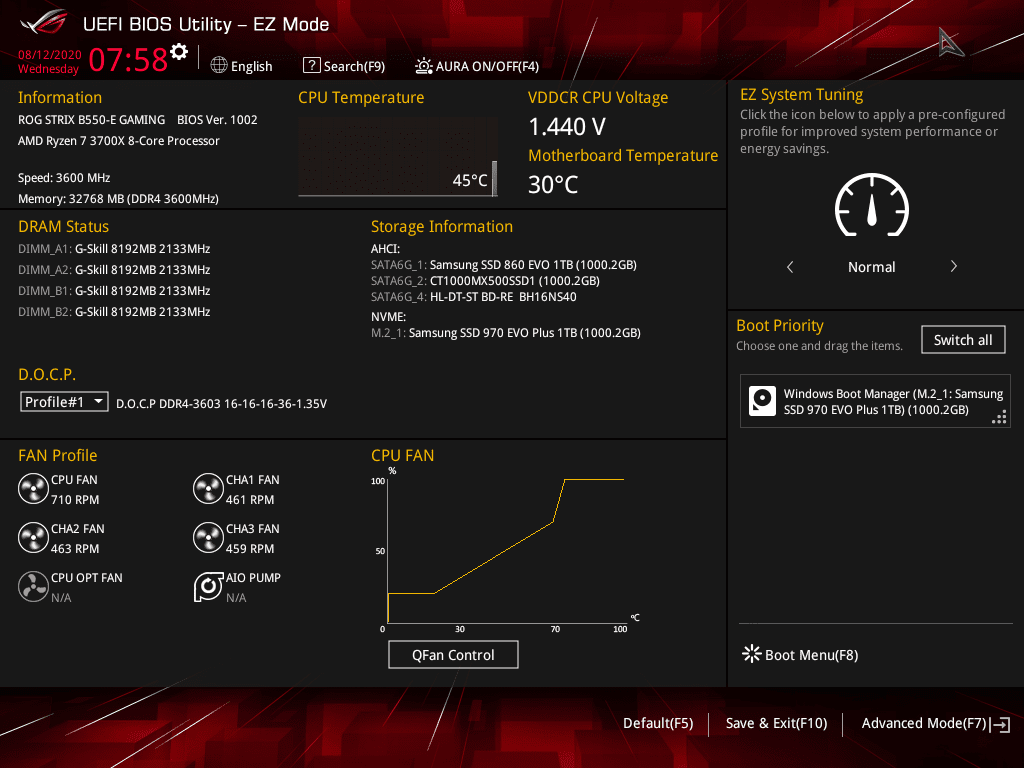Viewport: 1024px width, 768px height.
Task: Click the DIMM_B1 G-Skill memory row
Action: [x=114, y=291]
